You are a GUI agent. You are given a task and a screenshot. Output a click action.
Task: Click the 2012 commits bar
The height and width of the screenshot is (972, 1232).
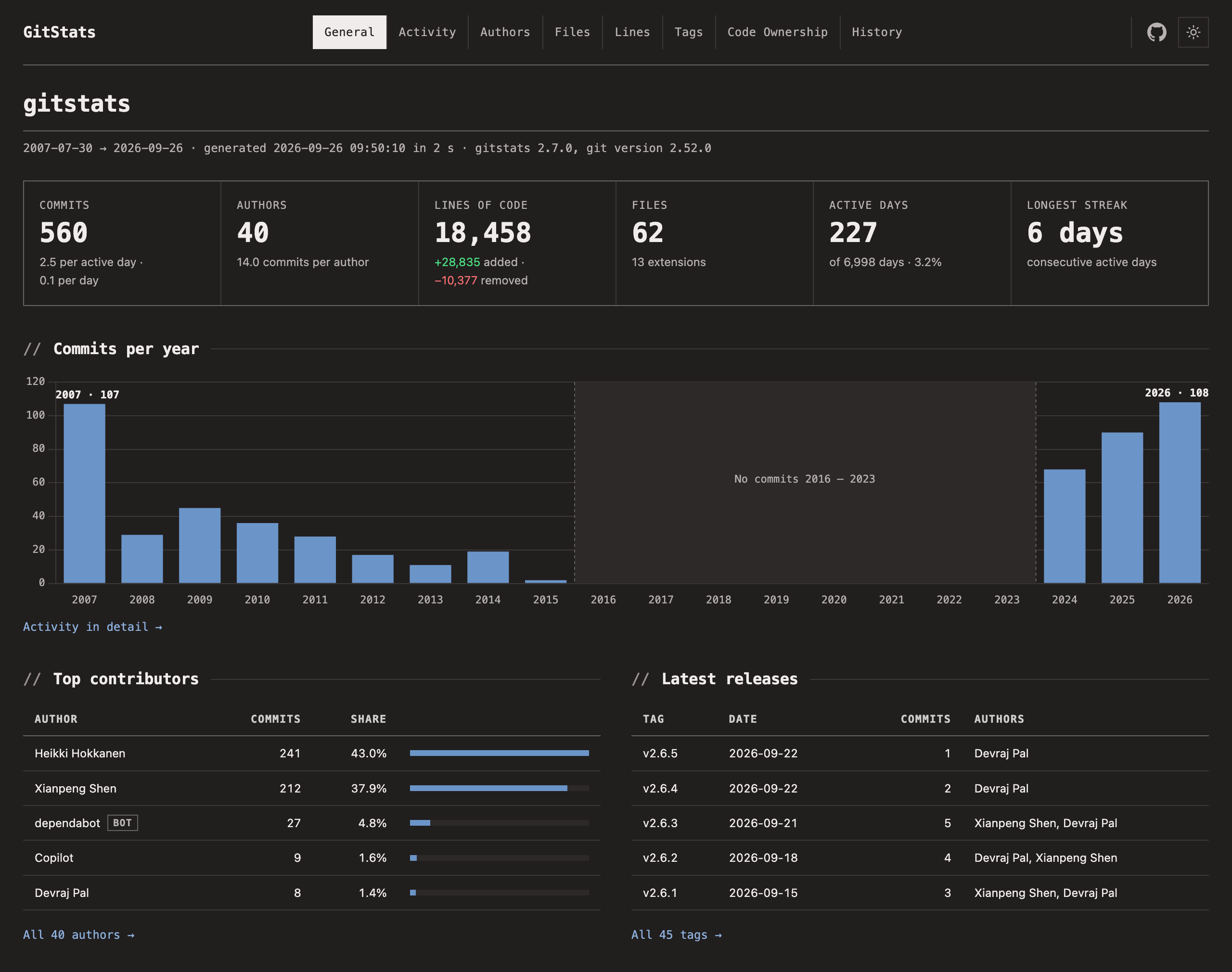point(373,568)
